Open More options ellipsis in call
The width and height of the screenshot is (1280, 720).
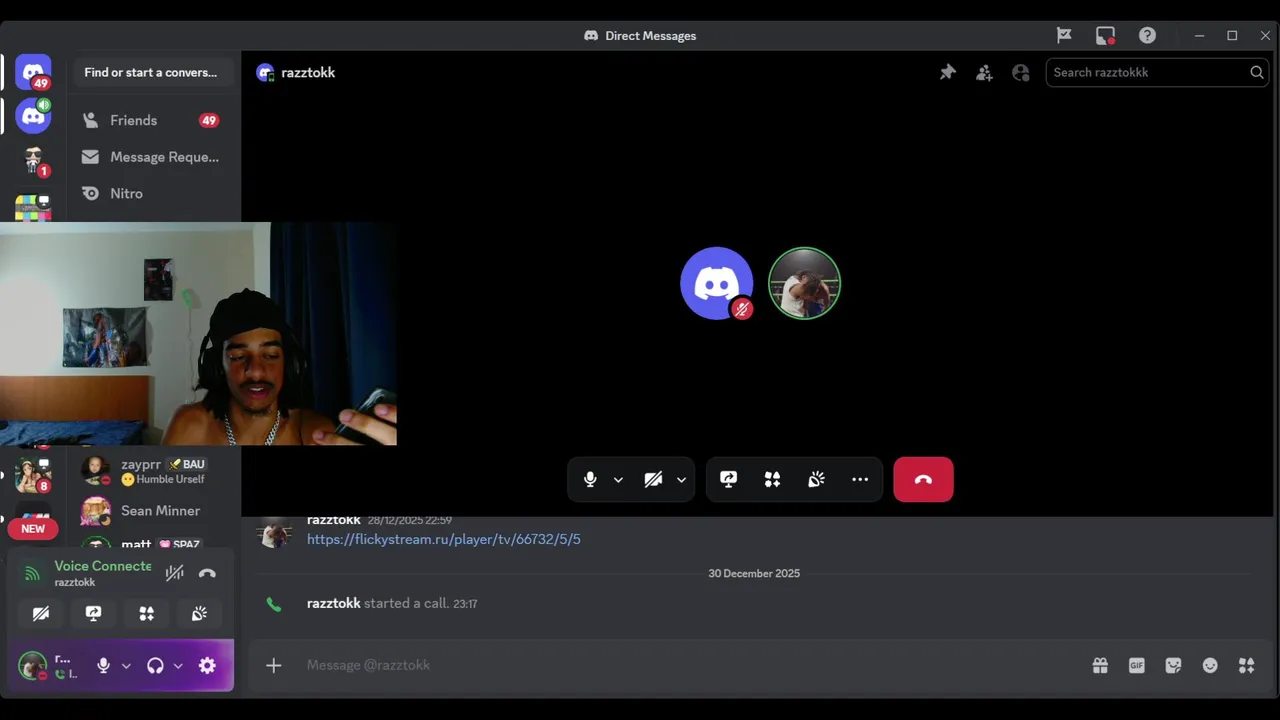pyautogui.click(x=860, y=479)
